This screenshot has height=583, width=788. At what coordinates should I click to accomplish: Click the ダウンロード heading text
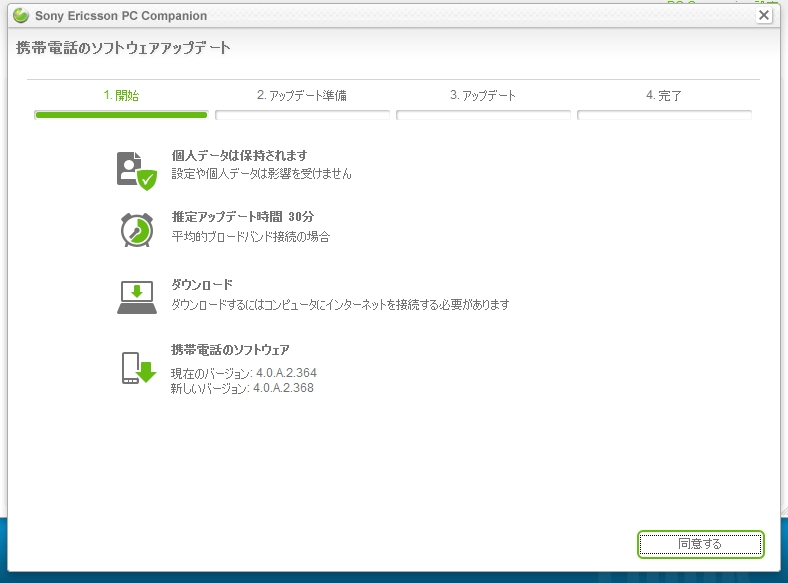pyautogui.click(x=202, y=285)
